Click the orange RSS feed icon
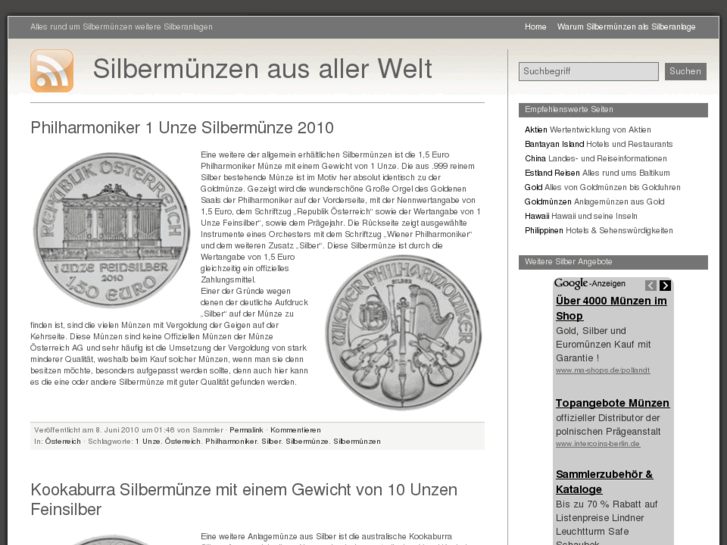 tap(52, 71)
